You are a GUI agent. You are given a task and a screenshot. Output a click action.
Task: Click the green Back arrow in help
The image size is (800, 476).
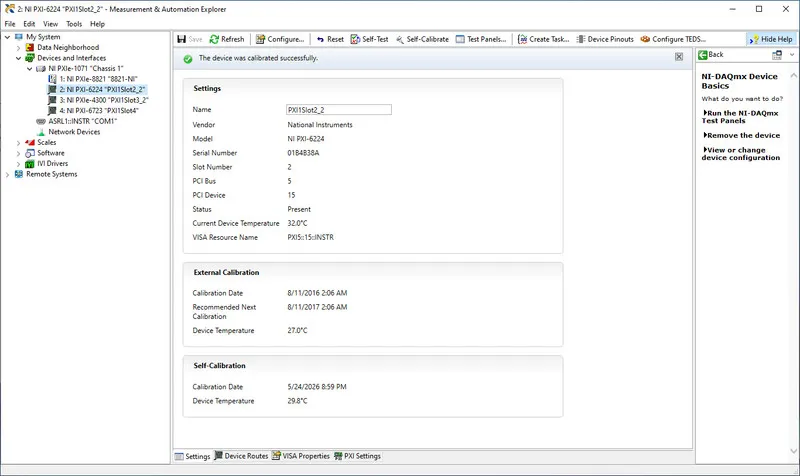point(703,55)
